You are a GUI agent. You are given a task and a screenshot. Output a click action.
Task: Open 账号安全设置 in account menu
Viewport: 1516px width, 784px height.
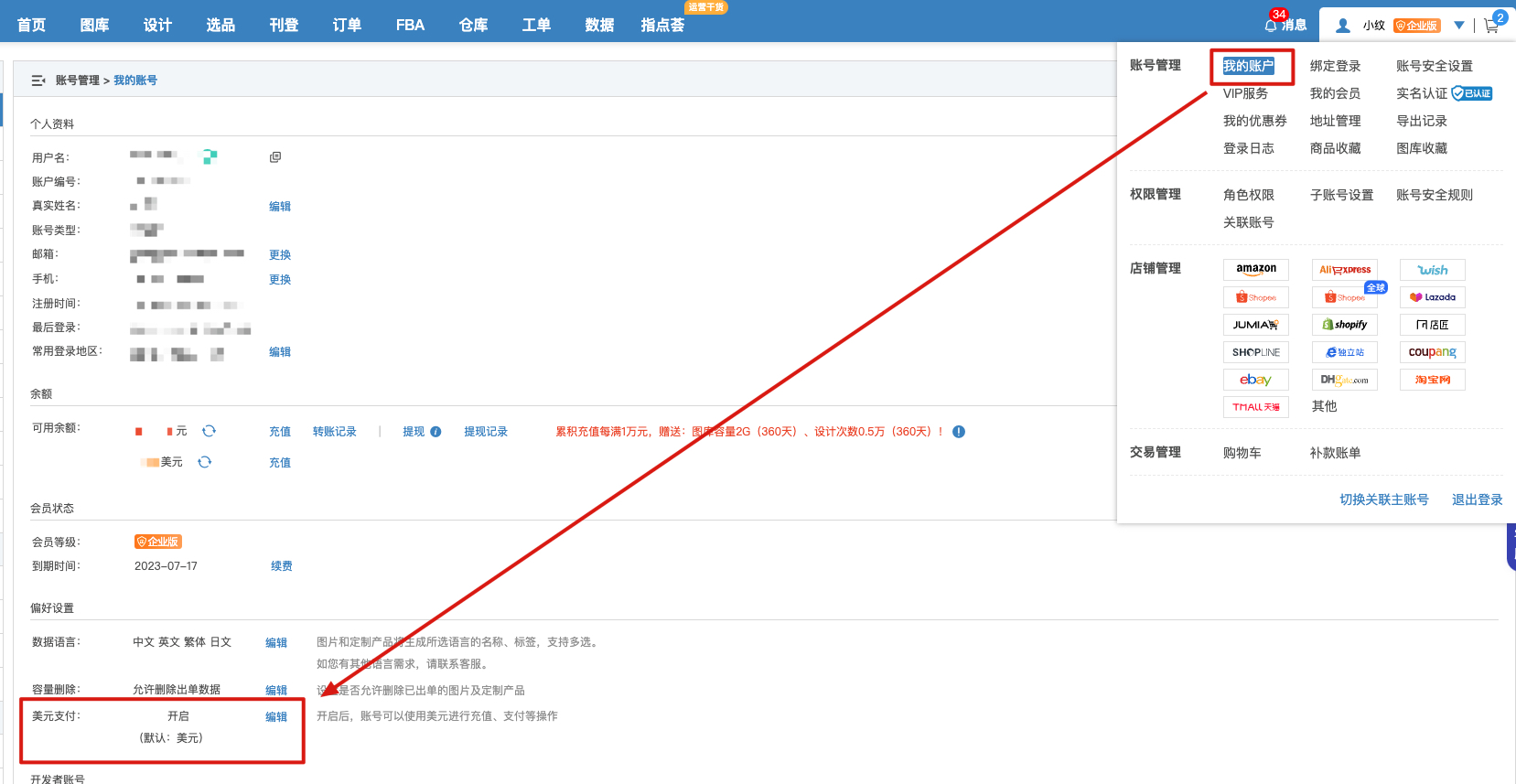[x=1435, y=66]
